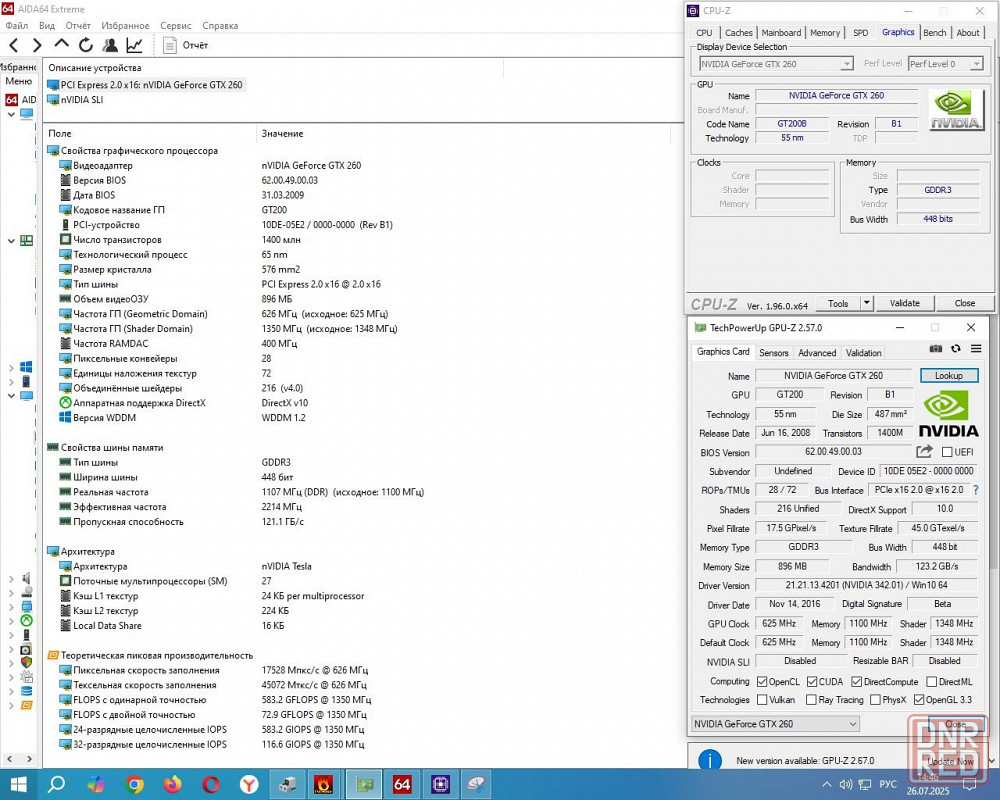
Task: Open GPU-Z card selection dropdown
Action: (775, 724)
